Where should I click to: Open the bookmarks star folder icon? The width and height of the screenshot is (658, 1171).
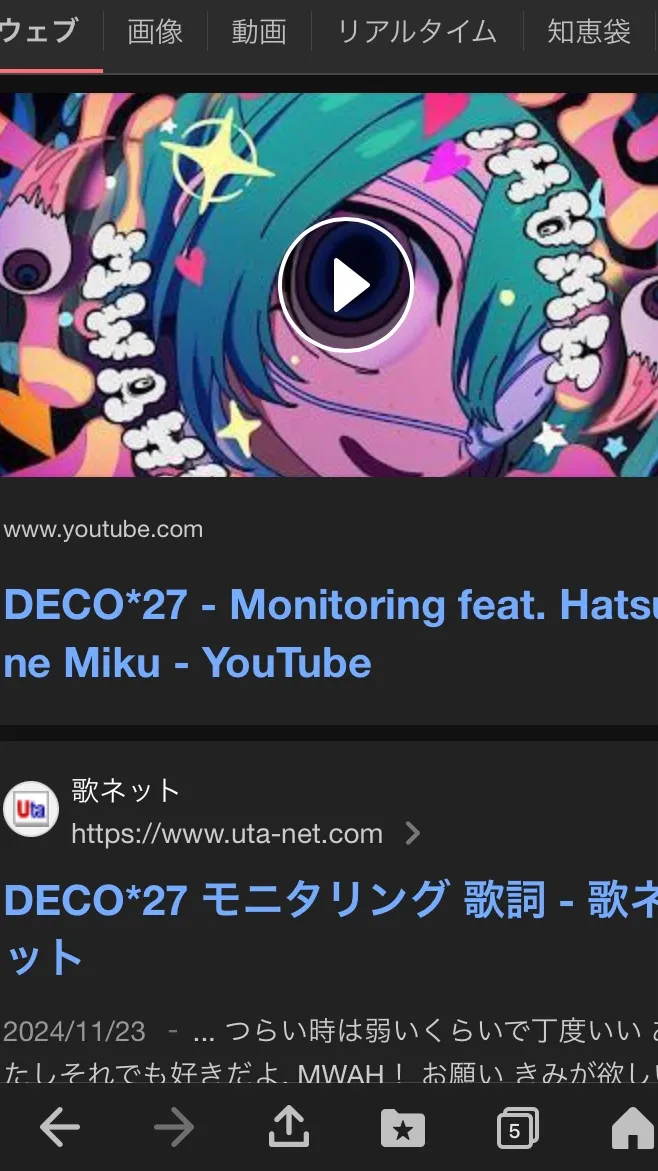(403, 1127)
